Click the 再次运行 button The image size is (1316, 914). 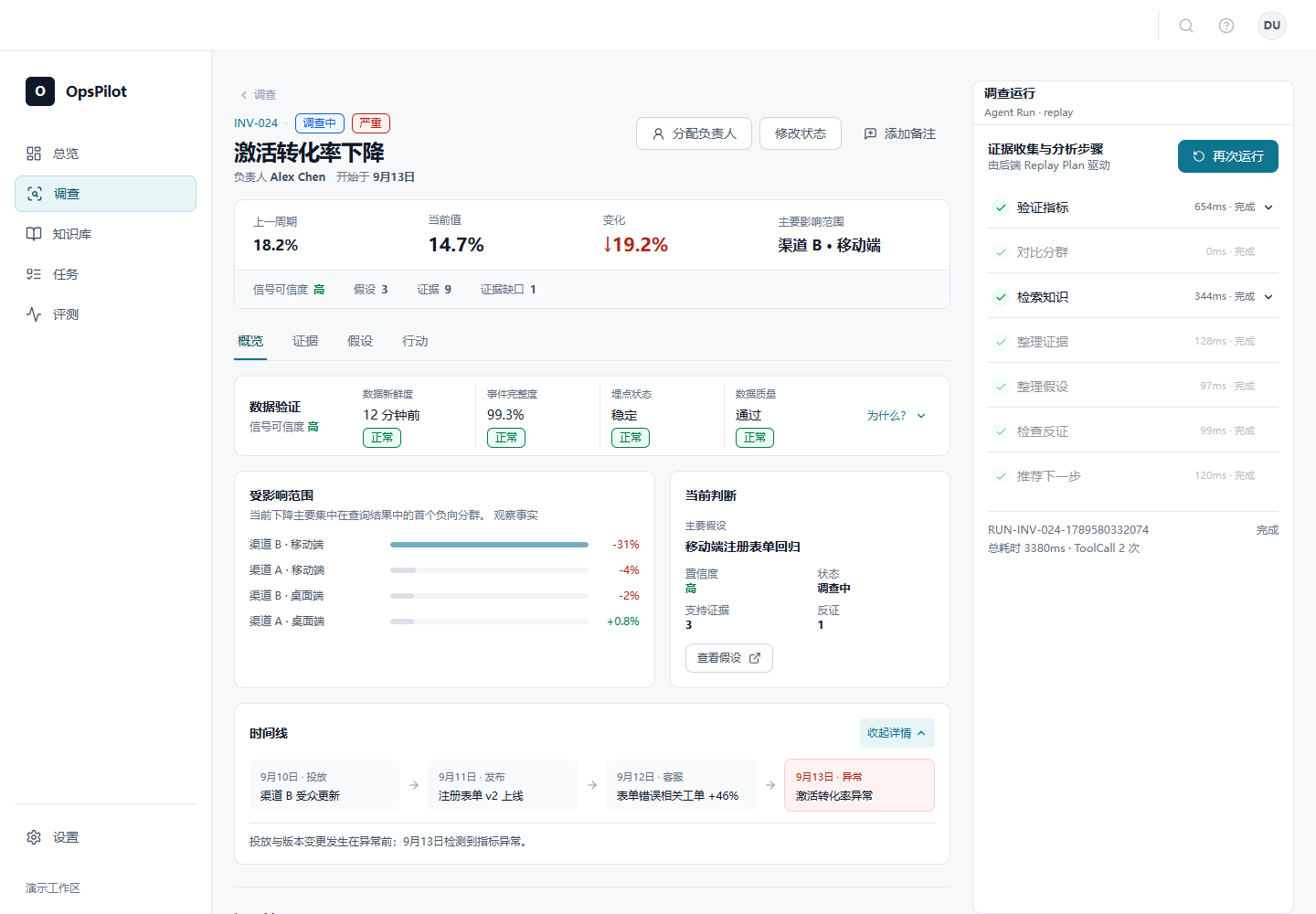click(x=1228, y=156)
